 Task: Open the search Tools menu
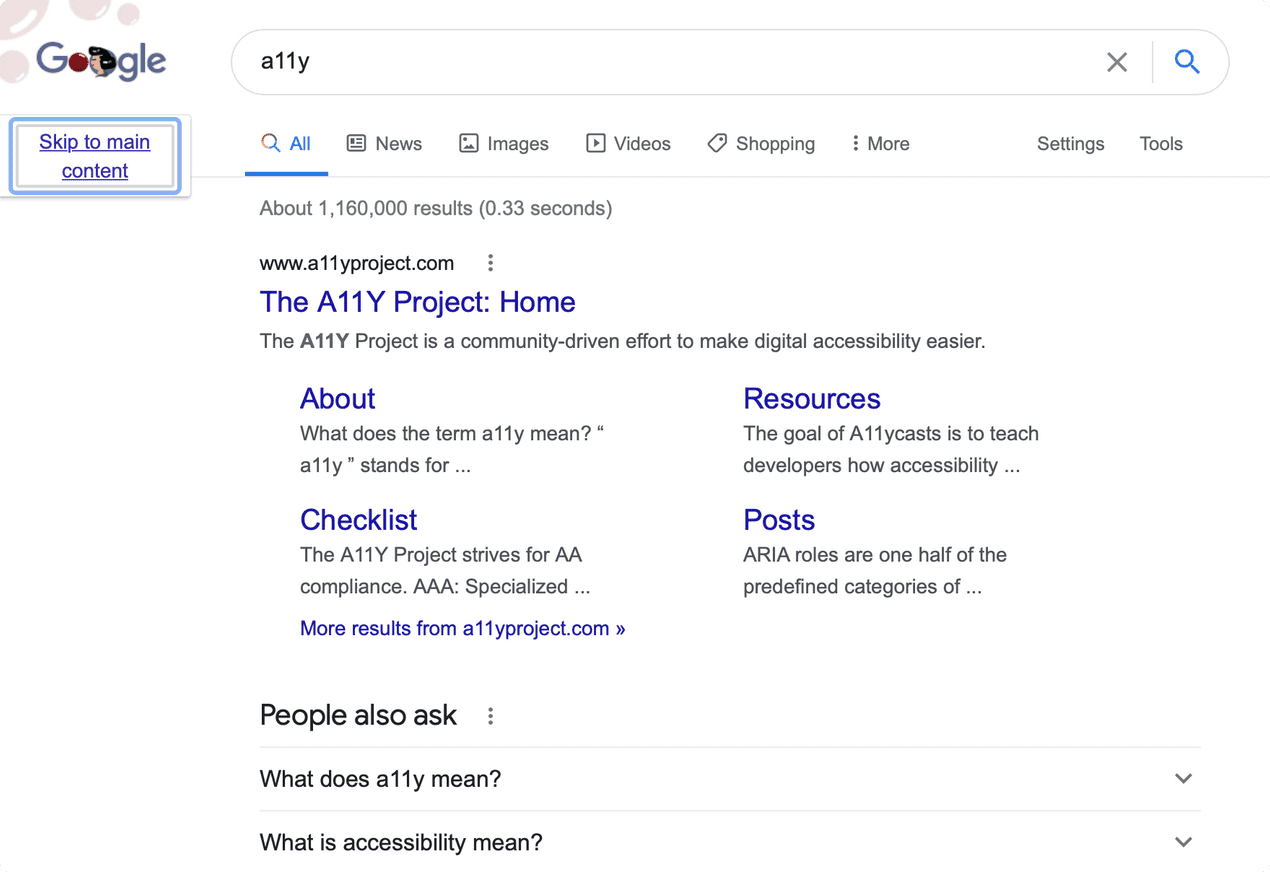pyautogui.click(x=1161, y=144)
